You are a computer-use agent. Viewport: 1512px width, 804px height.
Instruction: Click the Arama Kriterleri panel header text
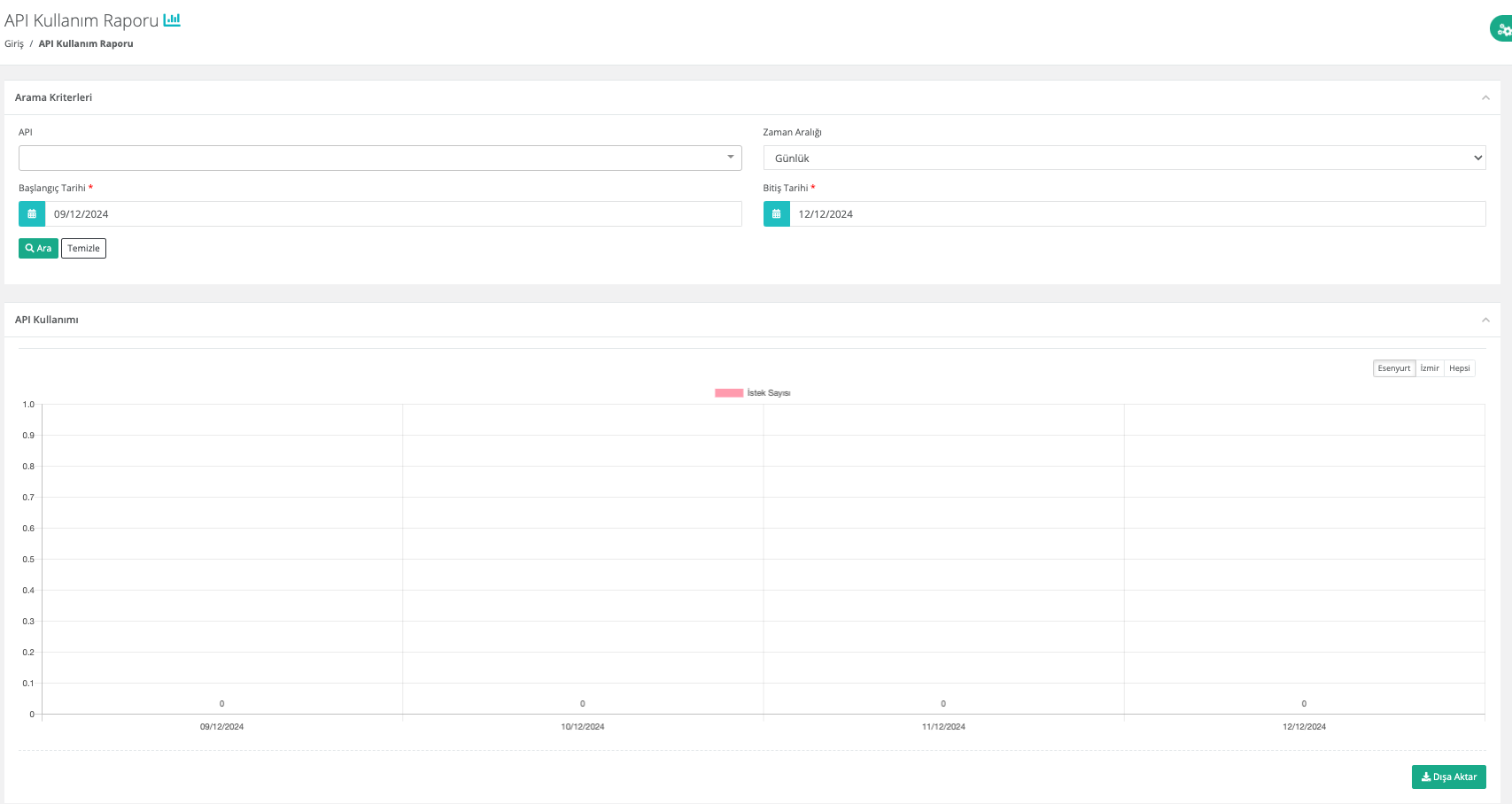point(53,97)
